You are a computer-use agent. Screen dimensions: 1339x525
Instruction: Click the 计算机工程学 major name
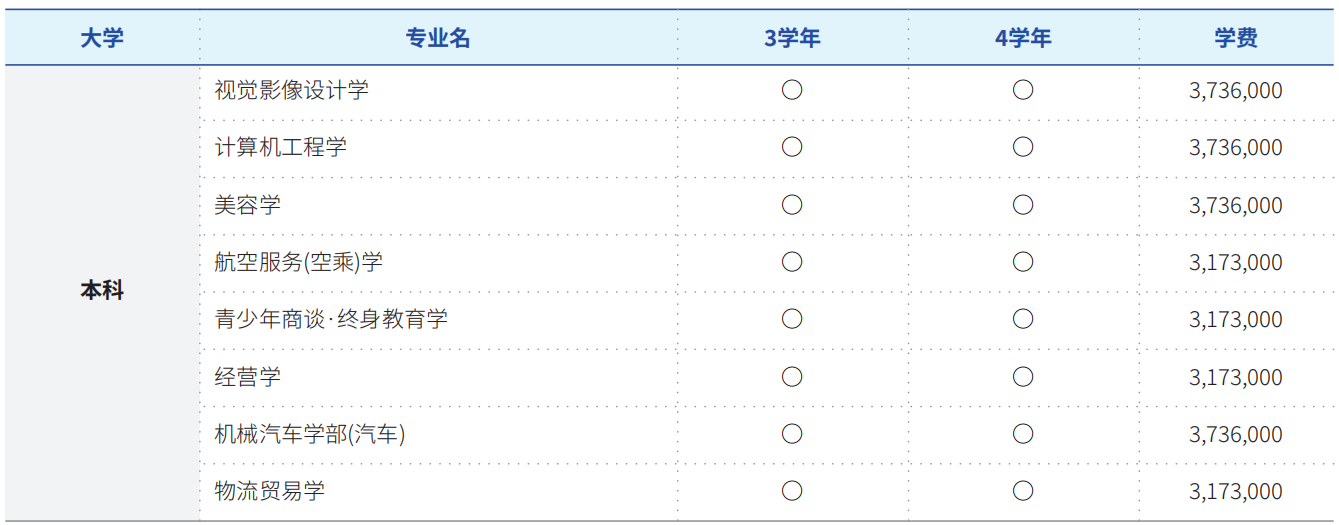[281, 147]
